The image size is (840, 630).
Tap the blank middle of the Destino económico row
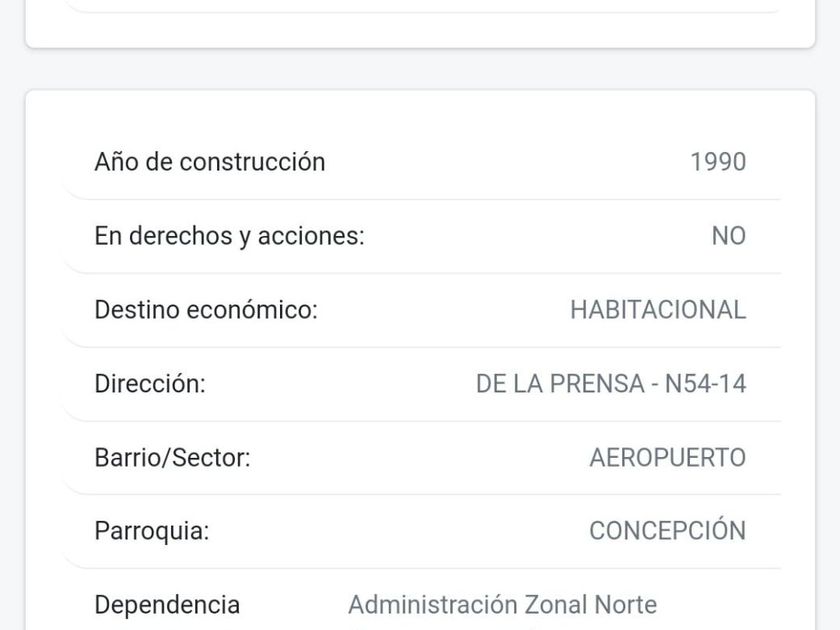[x=440, y=310]
